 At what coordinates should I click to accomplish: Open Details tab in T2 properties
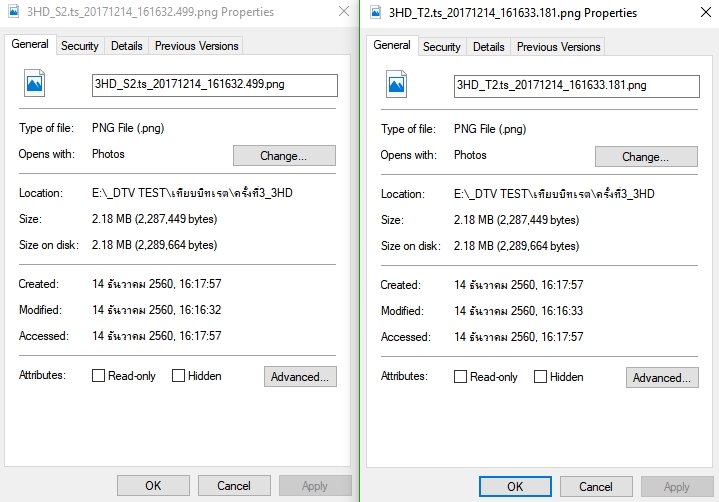pos(488,47)
